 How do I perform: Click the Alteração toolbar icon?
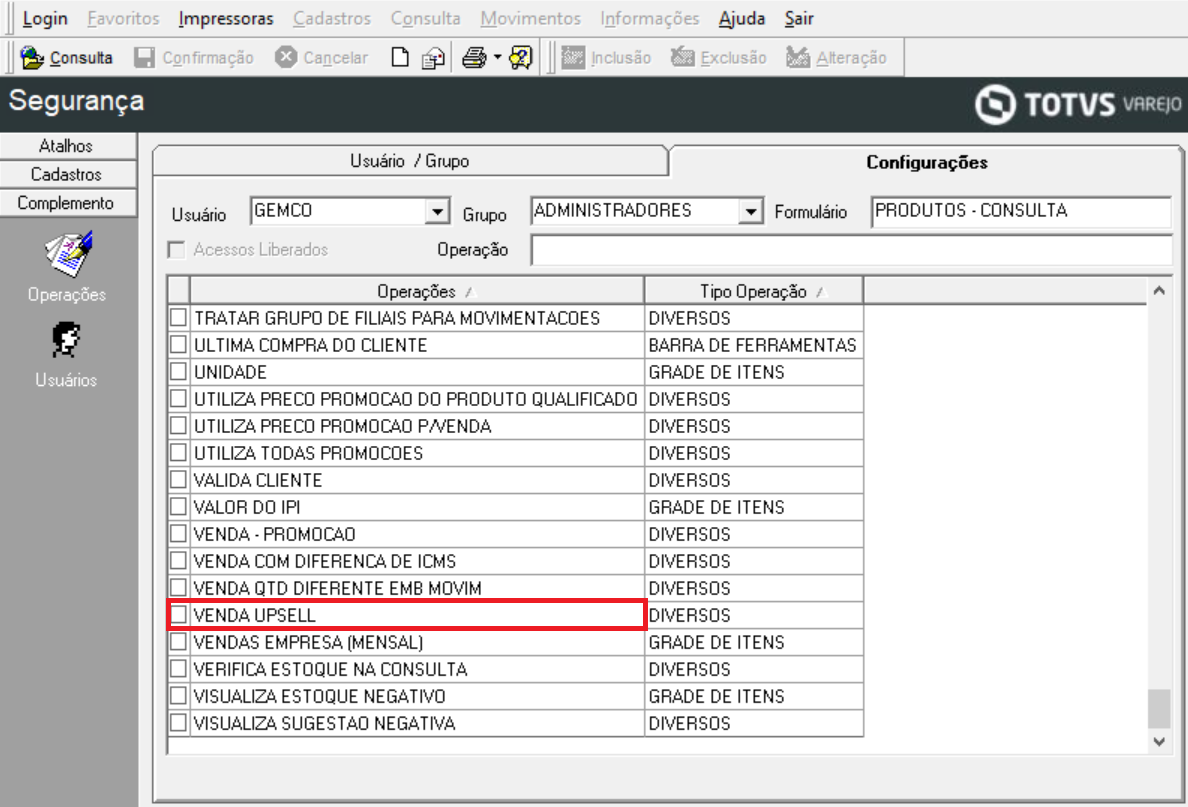pyautogui.click(x=798, y=58)
